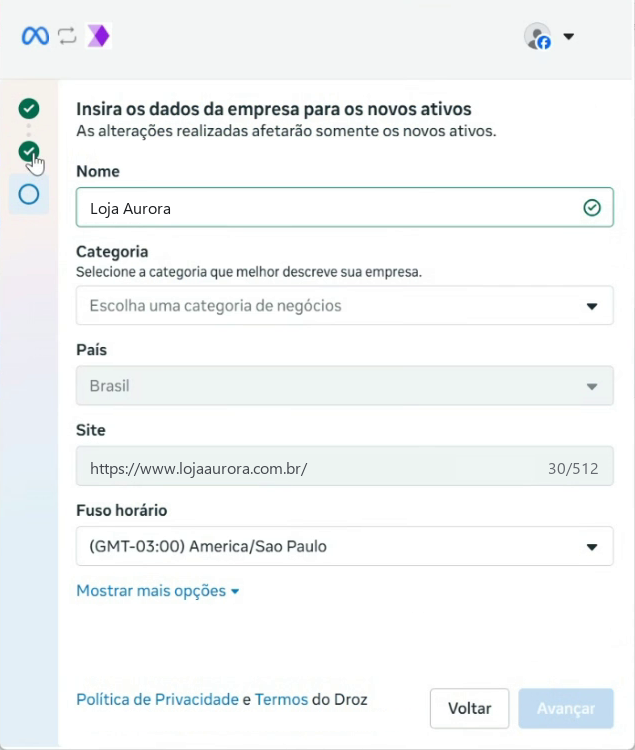Click the heading Insira os dados da empresa
635x750 pixels.
(x=274, y=109)
